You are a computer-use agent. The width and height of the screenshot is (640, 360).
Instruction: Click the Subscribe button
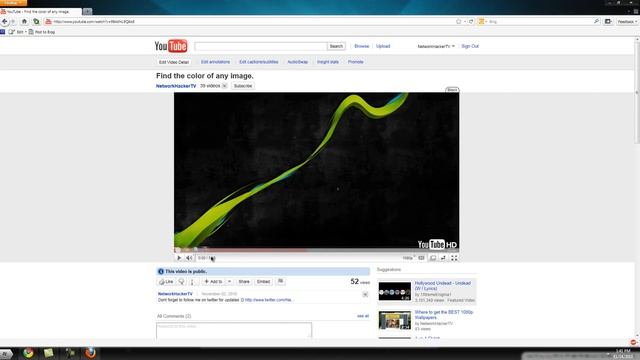243,86
